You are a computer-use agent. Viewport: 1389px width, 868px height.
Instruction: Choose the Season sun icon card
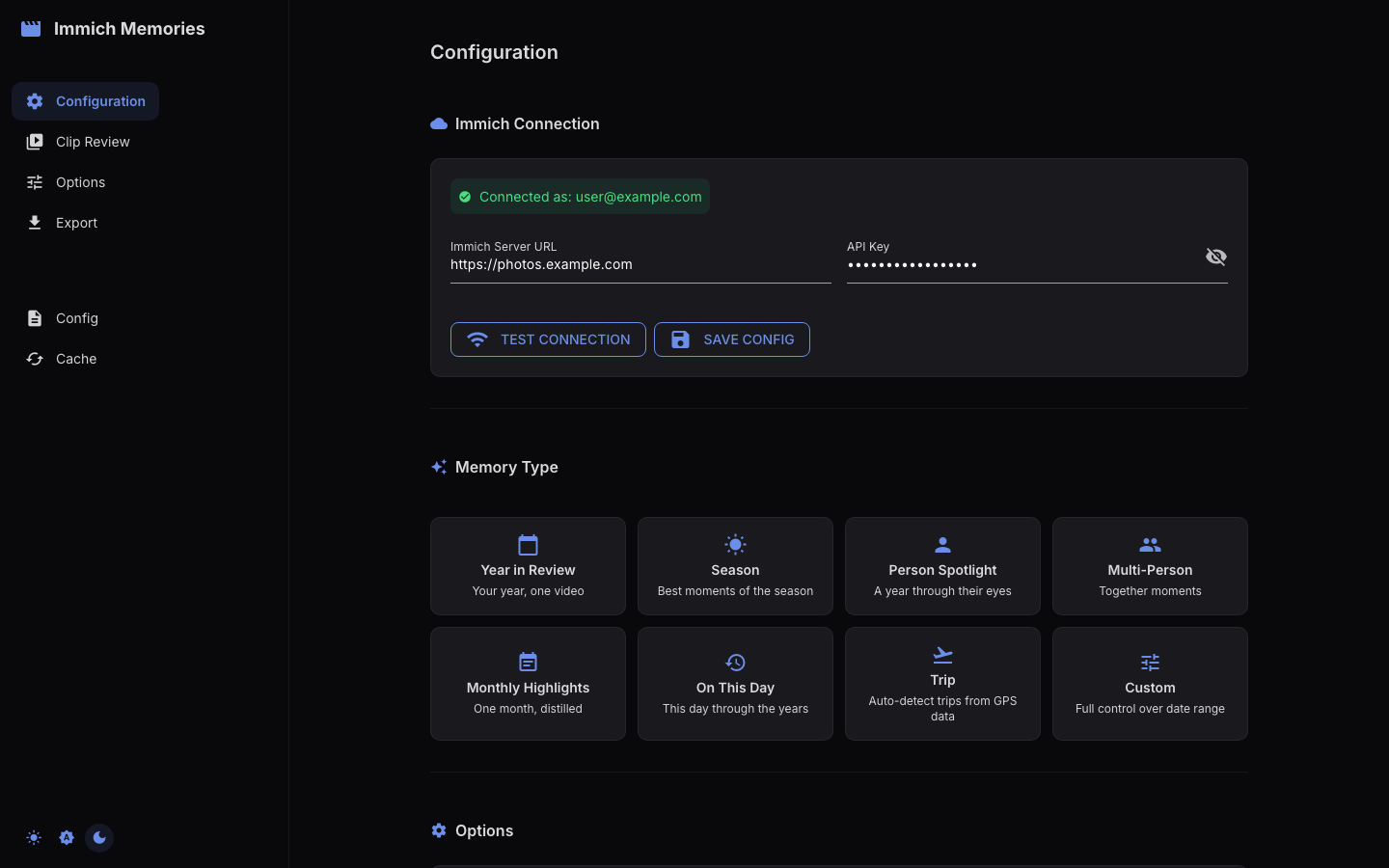tap(735, 566)
